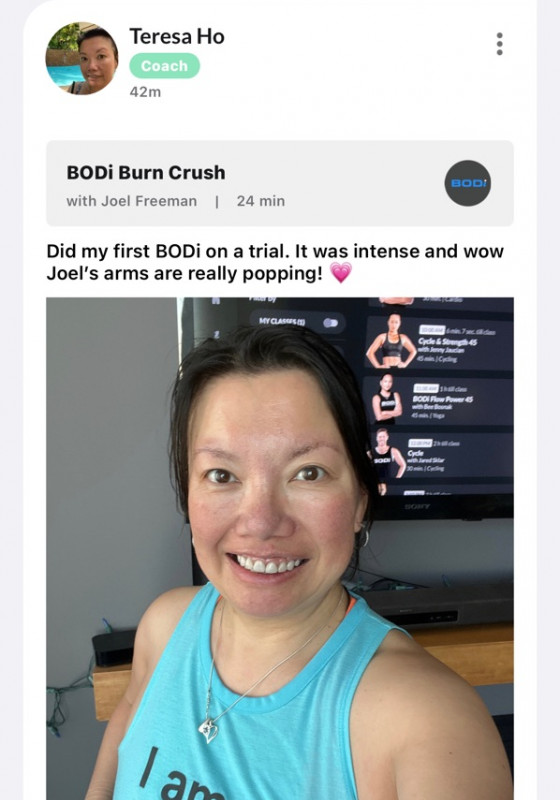Open the three-dot post options menu
The width and height of the screenshot is (560, 800).
click(x=499, y=44)
